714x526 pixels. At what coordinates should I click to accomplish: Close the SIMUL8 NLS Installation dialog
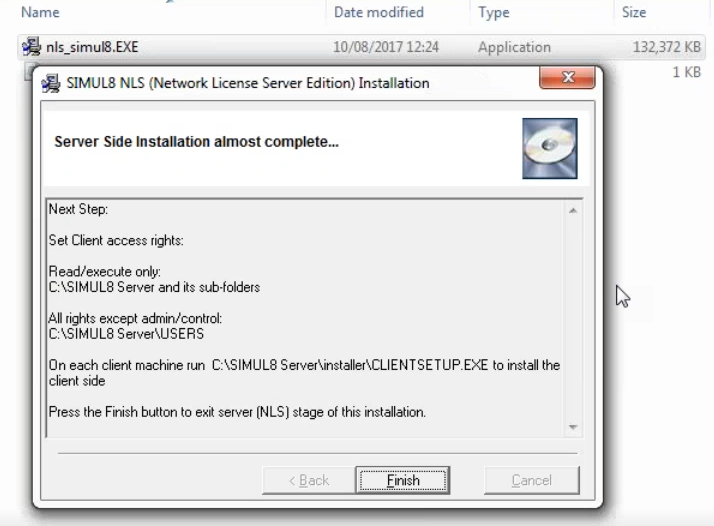568,79
